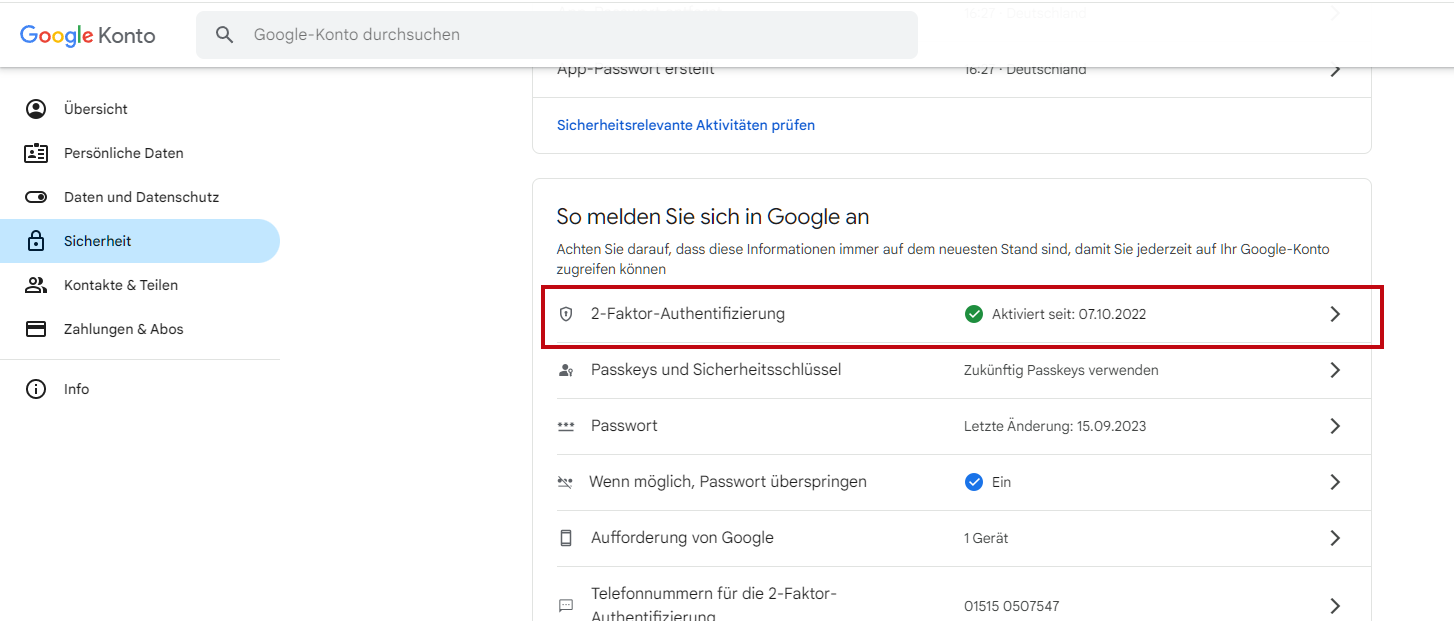Expand the 2-Faktor-Authentifizierung row arrow
Viewport: 1454px width, 621px height.
point(1335,314)
